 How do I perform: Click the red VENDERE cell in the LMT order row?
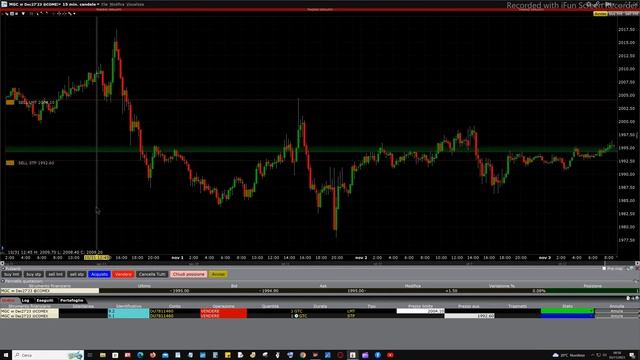223,311
